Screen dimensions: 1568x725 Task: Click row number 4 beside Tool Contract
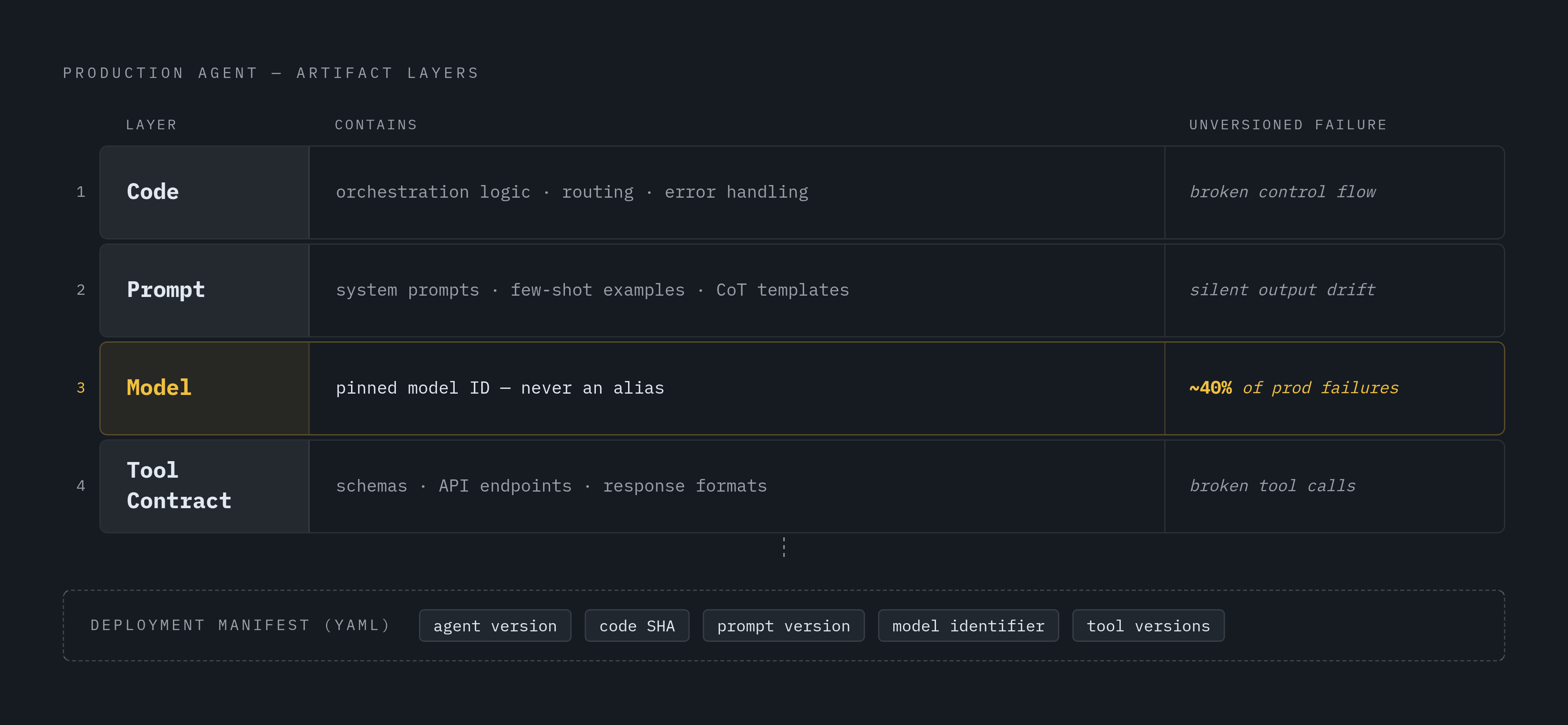[x=80, y=486]
